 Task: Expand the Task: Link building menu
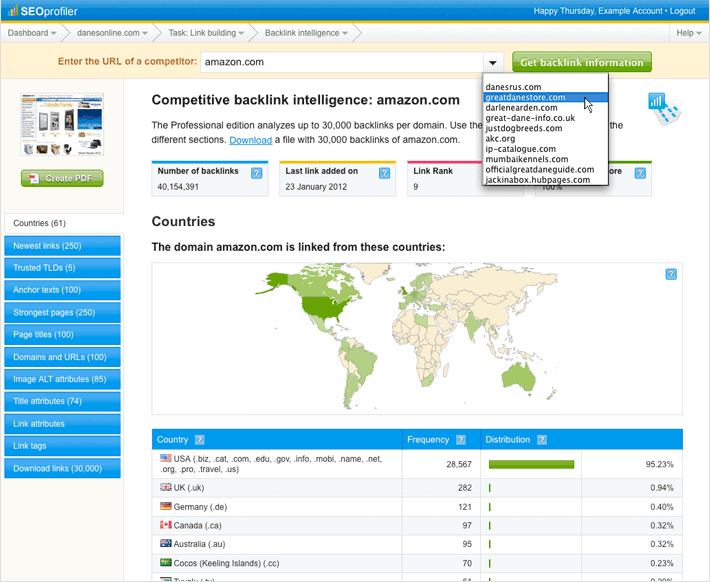pyautogui.click(x=206, y=33)
